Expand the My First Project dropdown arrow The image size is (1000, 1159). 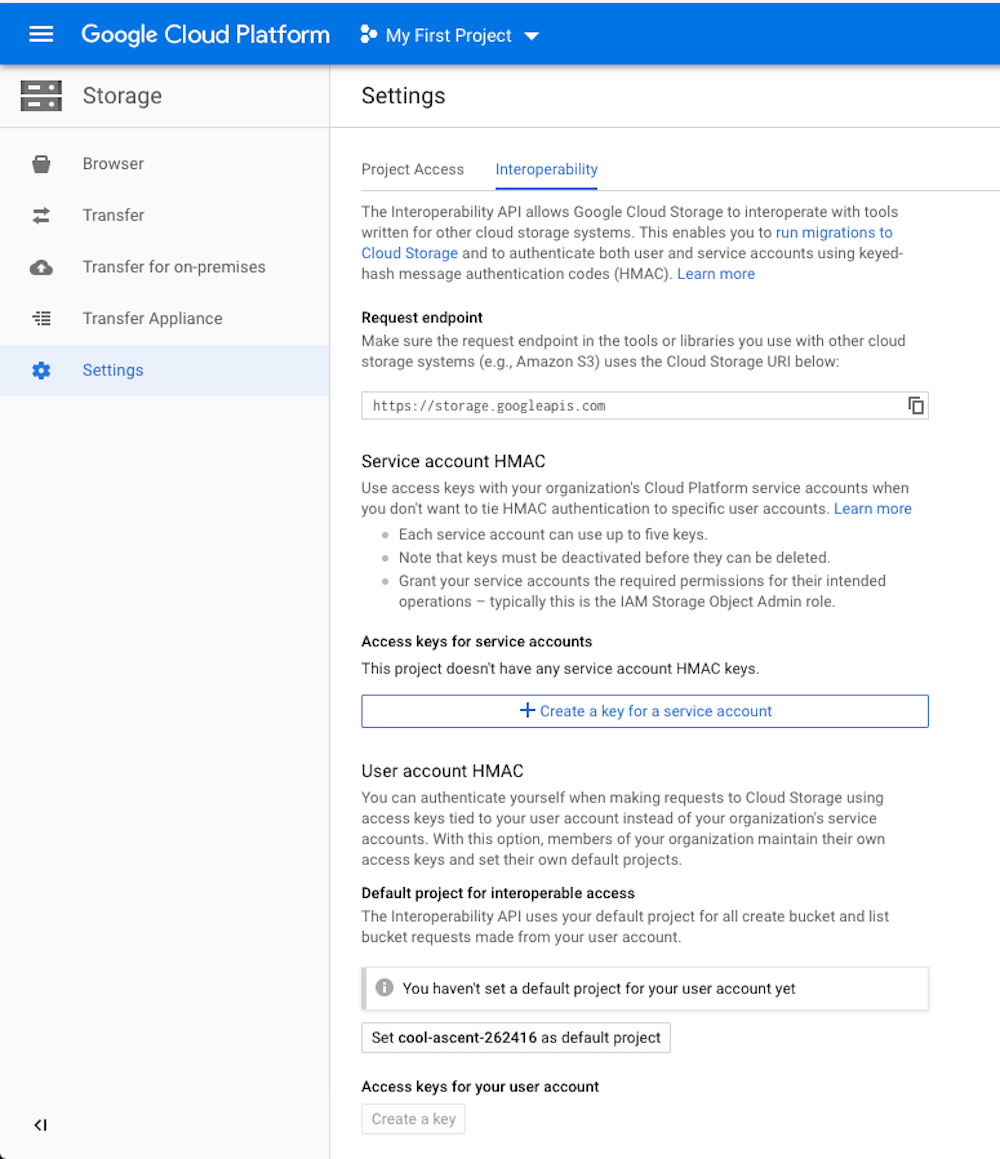tap(531, 36)
